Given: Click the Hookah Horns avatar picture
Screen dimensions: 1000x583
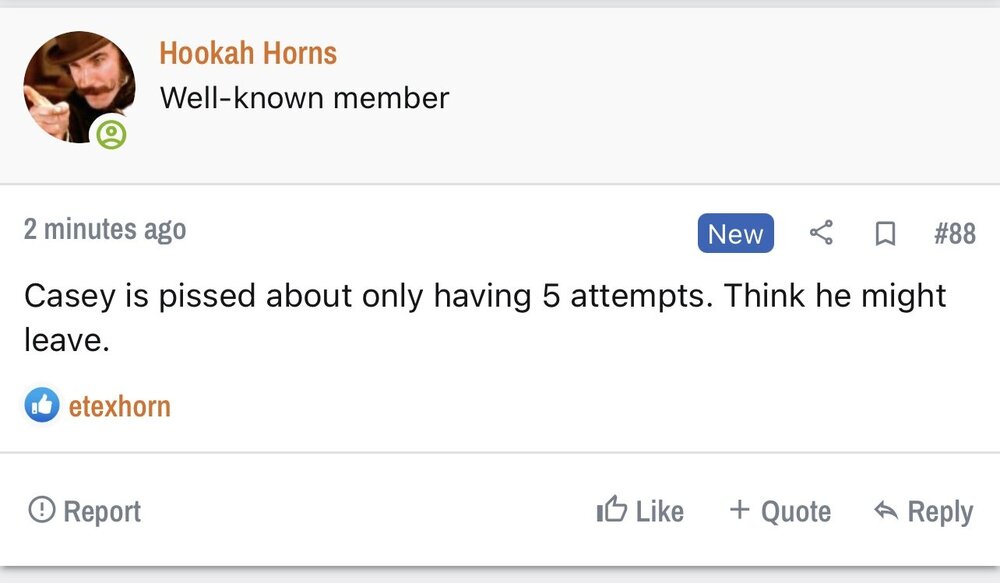Looking at the screenshot, I should pos(76,85).
